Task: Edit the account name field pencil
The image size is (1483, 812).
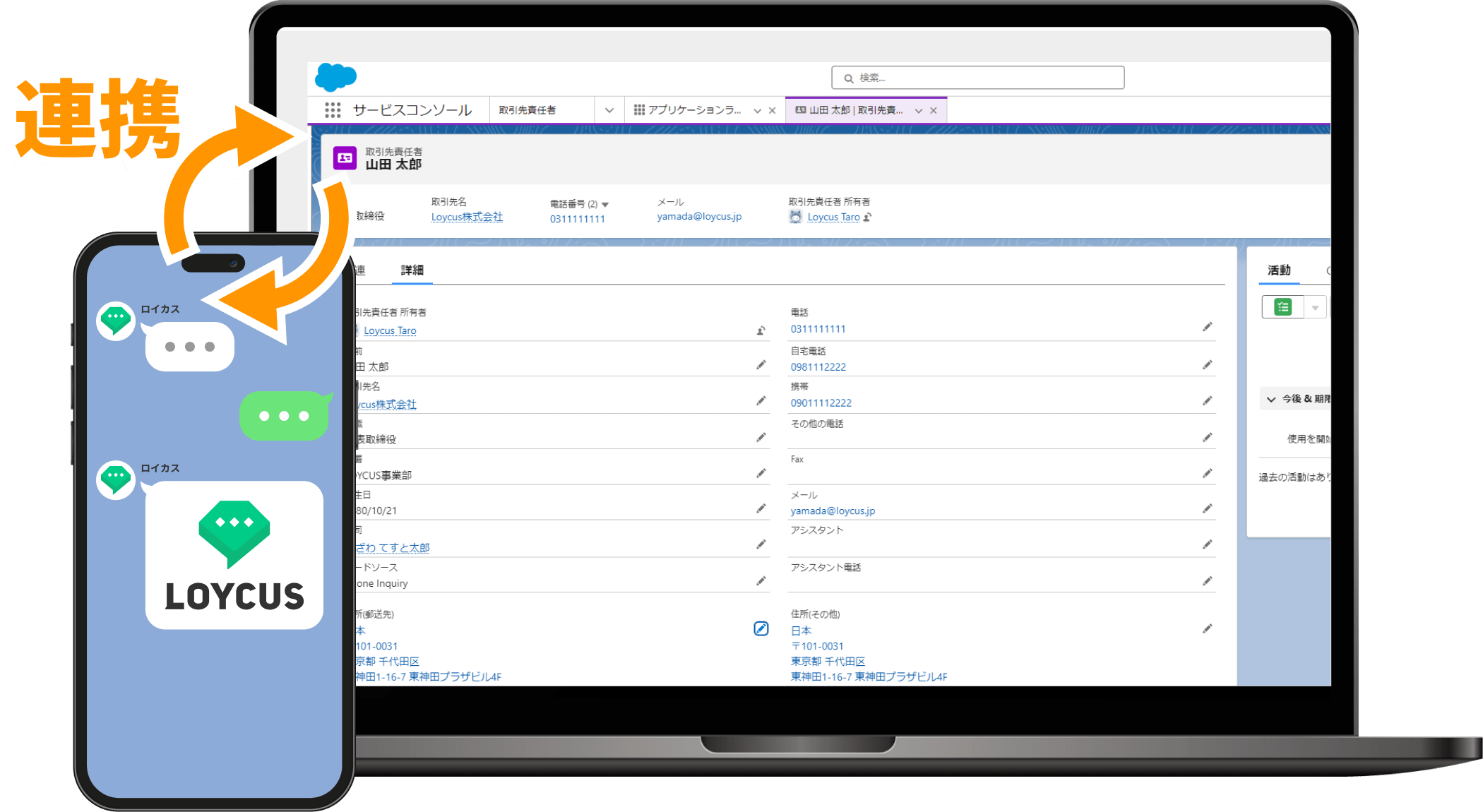Action: (x=761, y=401)
